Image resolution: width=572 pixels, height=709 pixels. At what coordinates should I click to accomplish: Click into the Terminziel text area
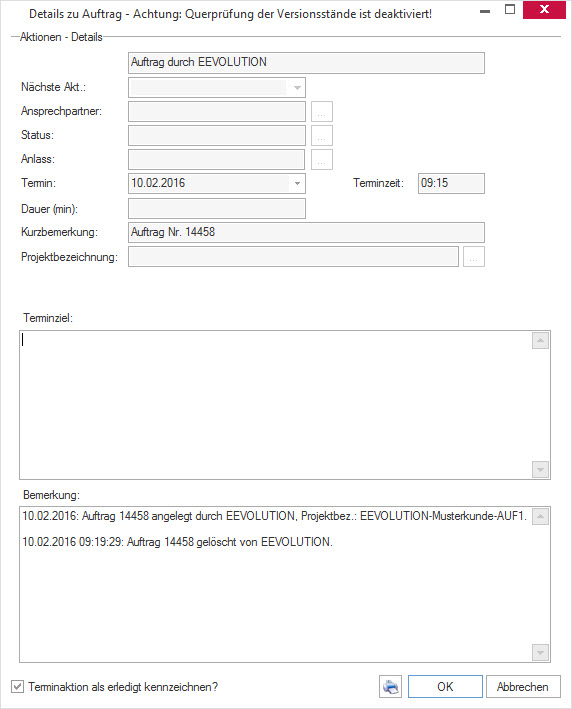[x=275, y=405]
